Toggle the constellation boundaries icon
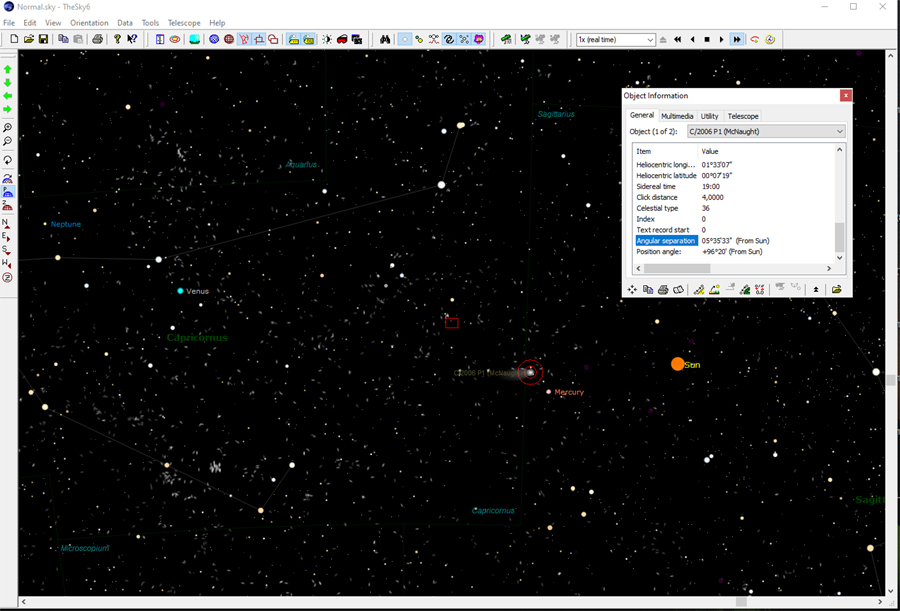Image resolution: width=900 pixels, height=611 pixels. click(259, 40)
